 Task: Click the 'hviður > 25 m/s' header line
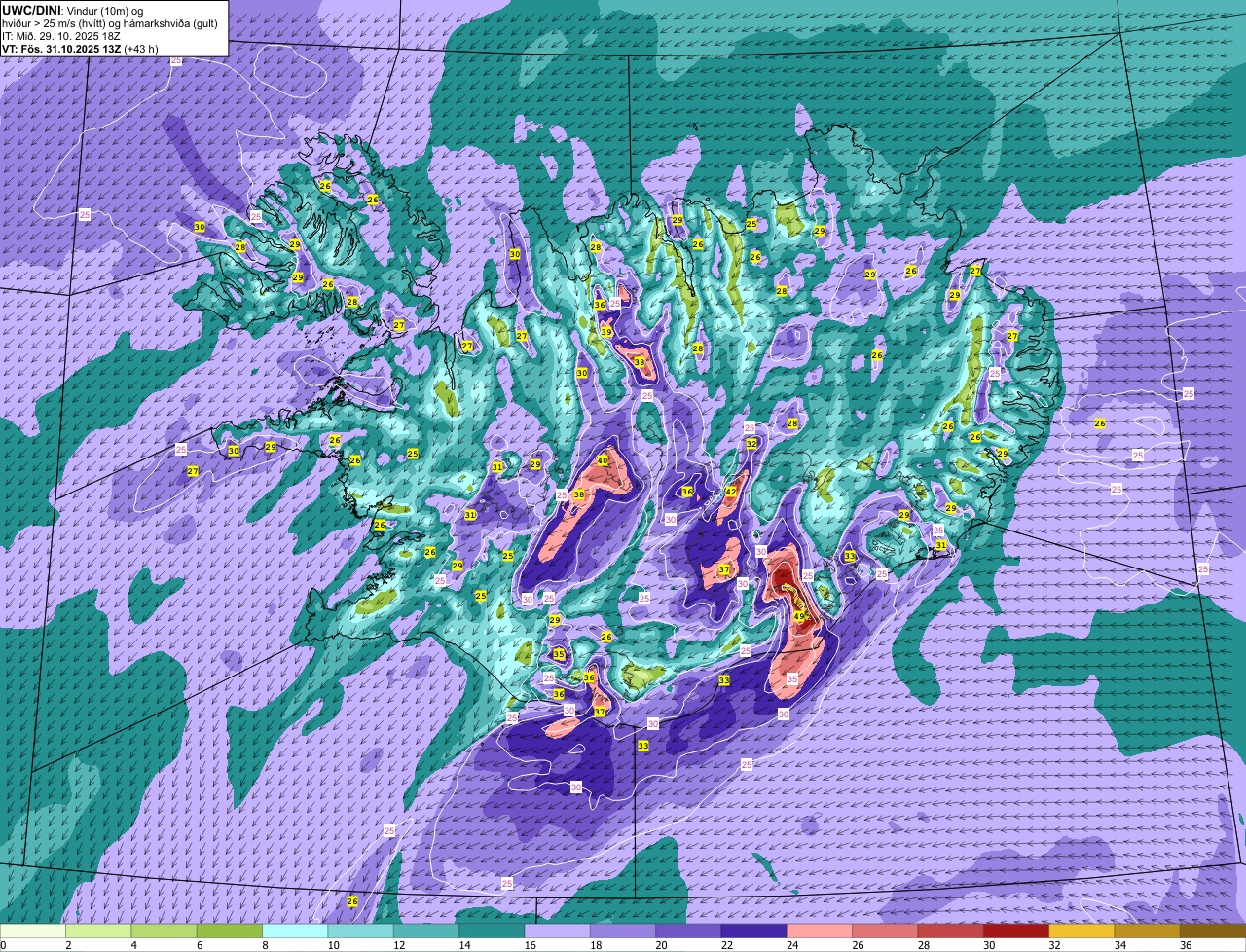click(x=109, y=23)
